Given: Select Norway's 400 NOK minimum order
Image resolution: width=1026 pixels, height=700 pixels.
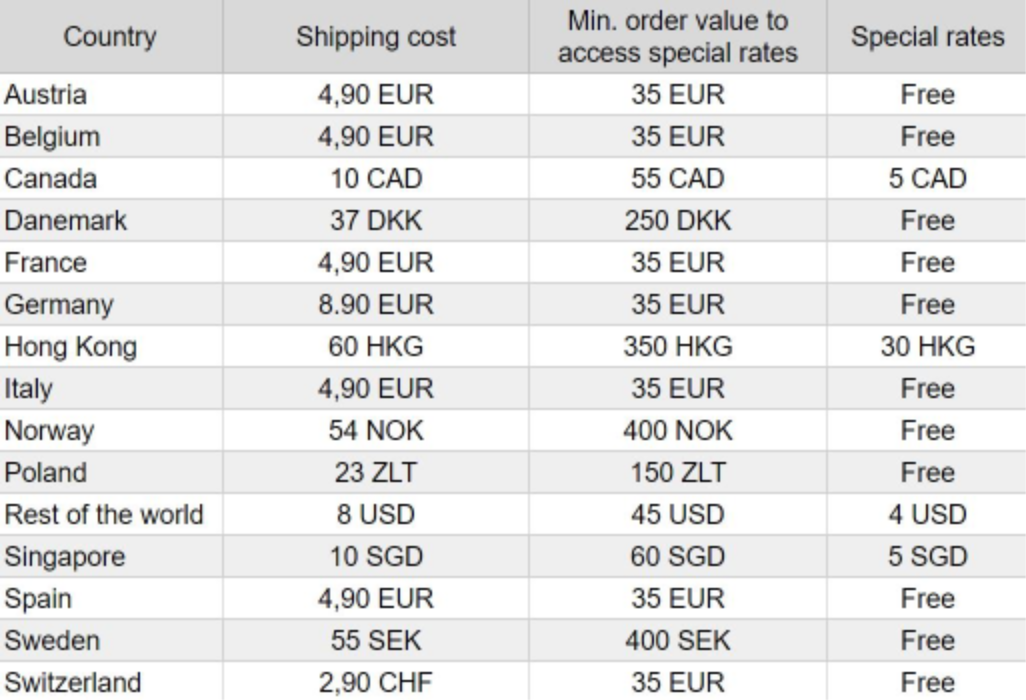Looking at the screenshot, I should (x=677, y=431).
